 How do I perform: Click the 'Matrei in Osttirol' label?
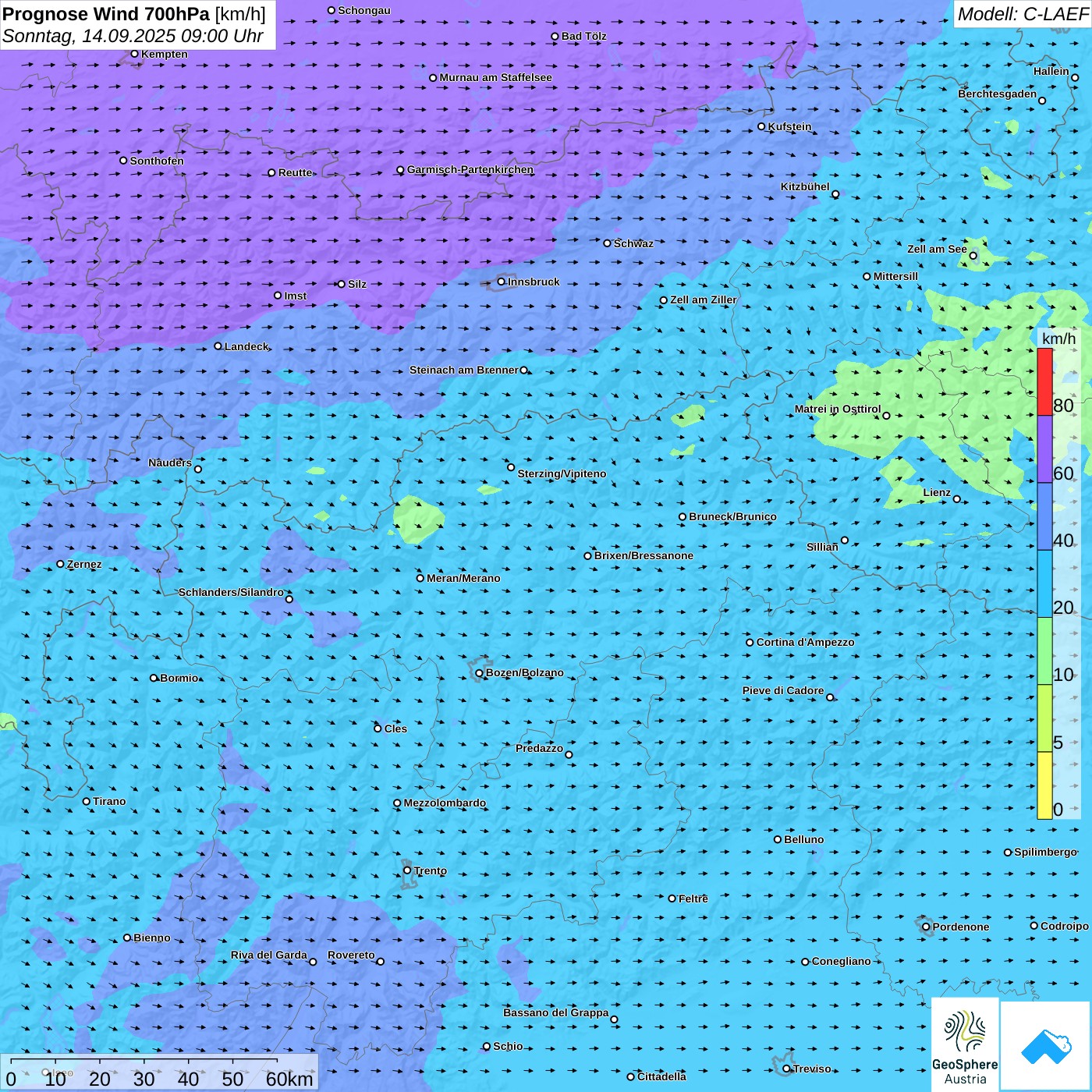coord(838,409)
